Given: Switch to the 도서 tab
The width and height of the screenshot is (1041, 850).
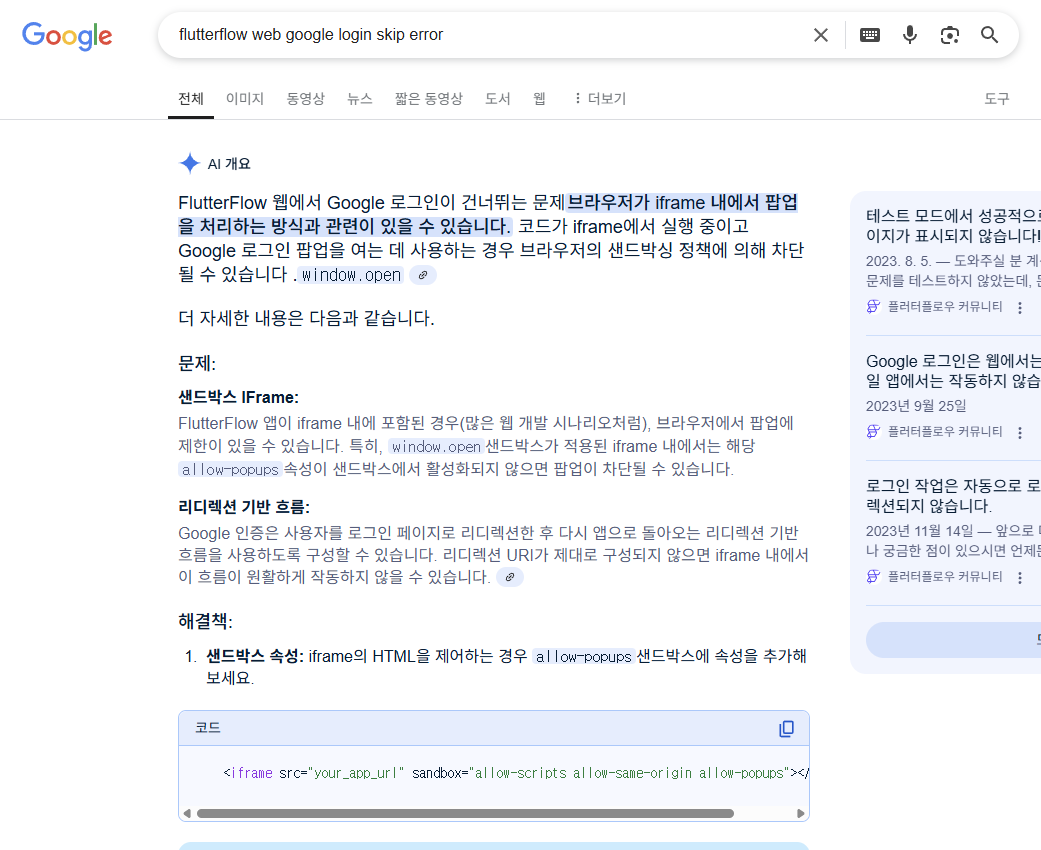Looking at the screenshot, I should click(x=497, y=99).
